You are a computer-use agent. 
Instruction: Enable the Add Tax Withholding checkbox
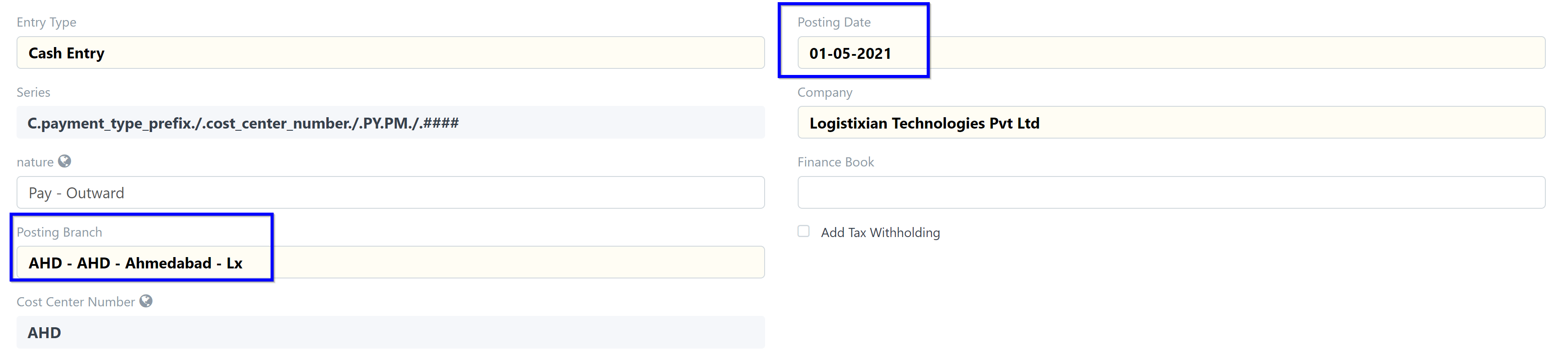[x=803, y=231]
